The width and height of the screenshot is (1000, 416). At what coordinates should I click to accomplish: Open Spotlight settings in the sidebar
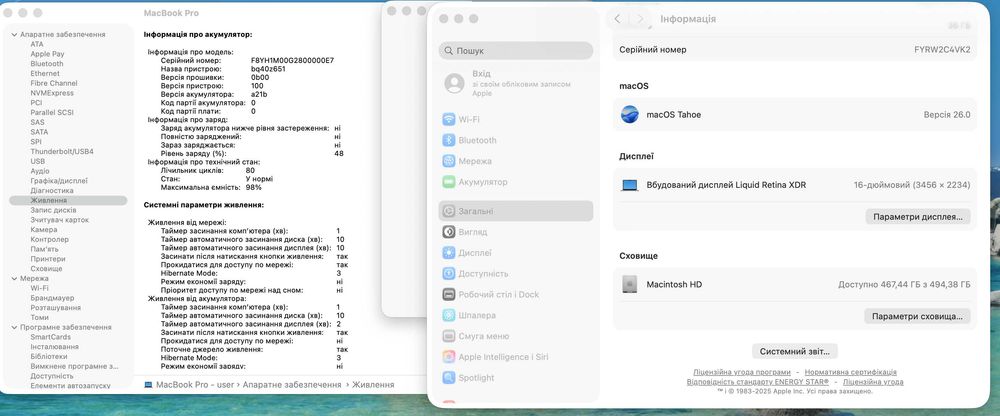468,378
